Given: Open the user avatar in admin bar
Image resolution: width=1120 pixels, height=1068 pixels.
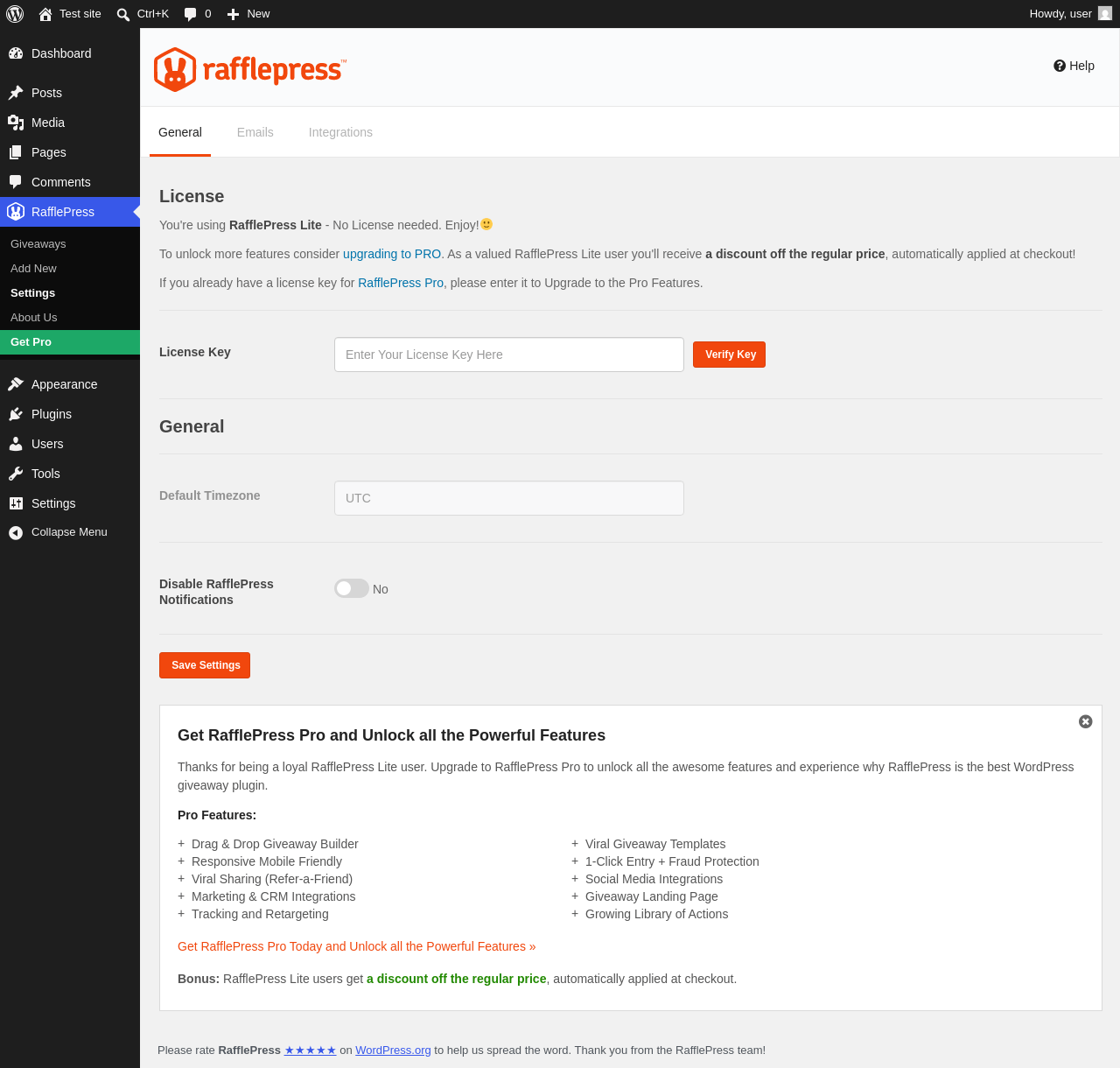Looking at the screenshot, I should click(x=1105, y=14).
